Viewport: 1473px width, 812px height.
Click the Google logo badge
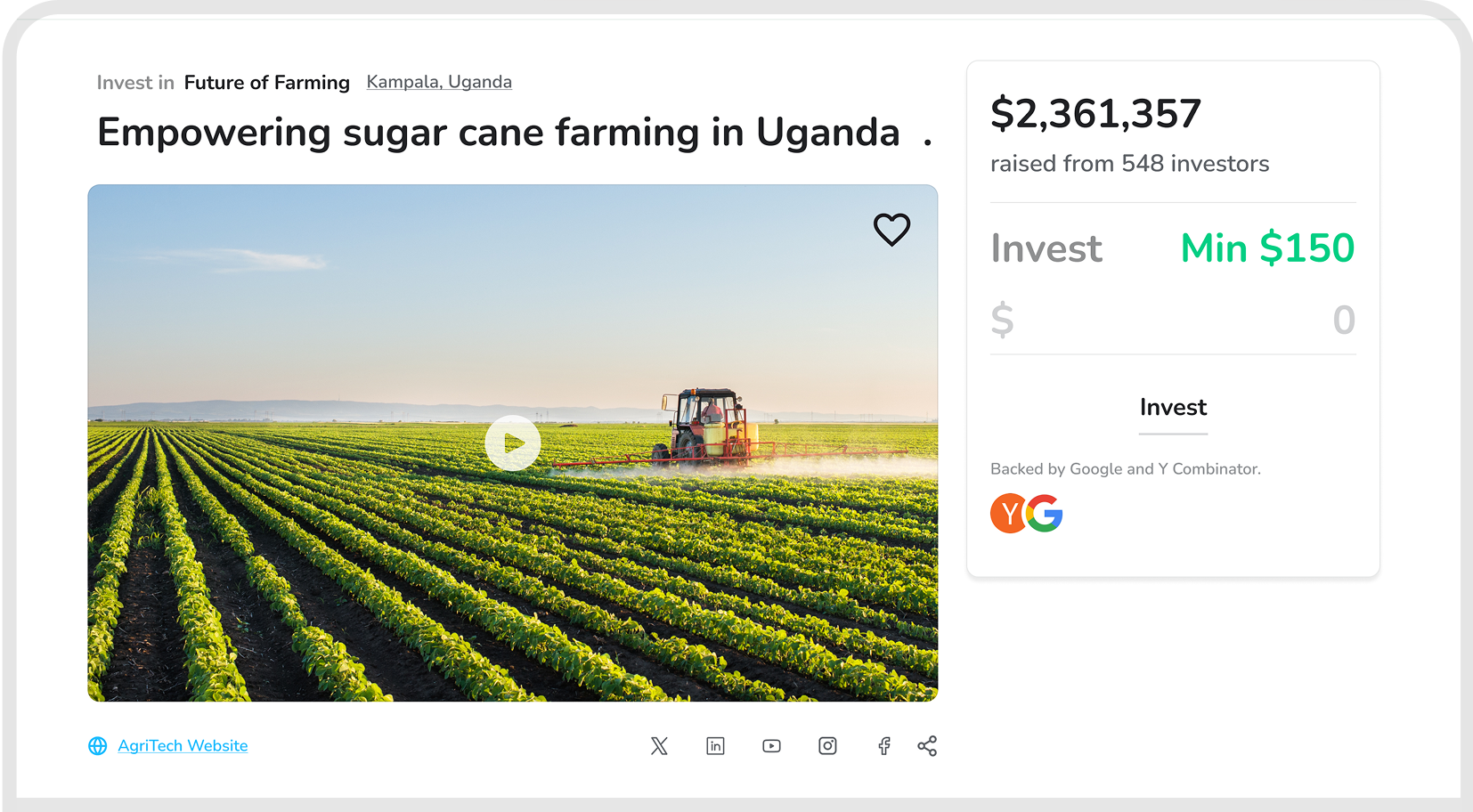point(1046,514)
